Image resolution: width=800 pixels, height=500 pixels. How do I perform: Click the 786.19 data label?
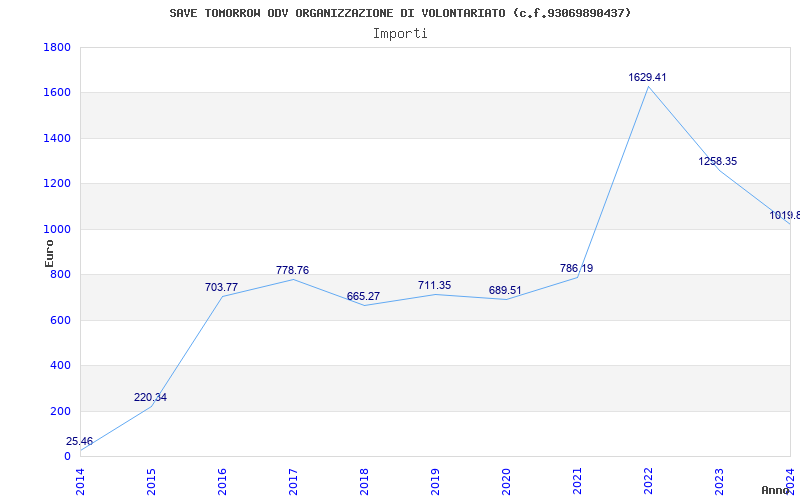(x=577, y=268)
